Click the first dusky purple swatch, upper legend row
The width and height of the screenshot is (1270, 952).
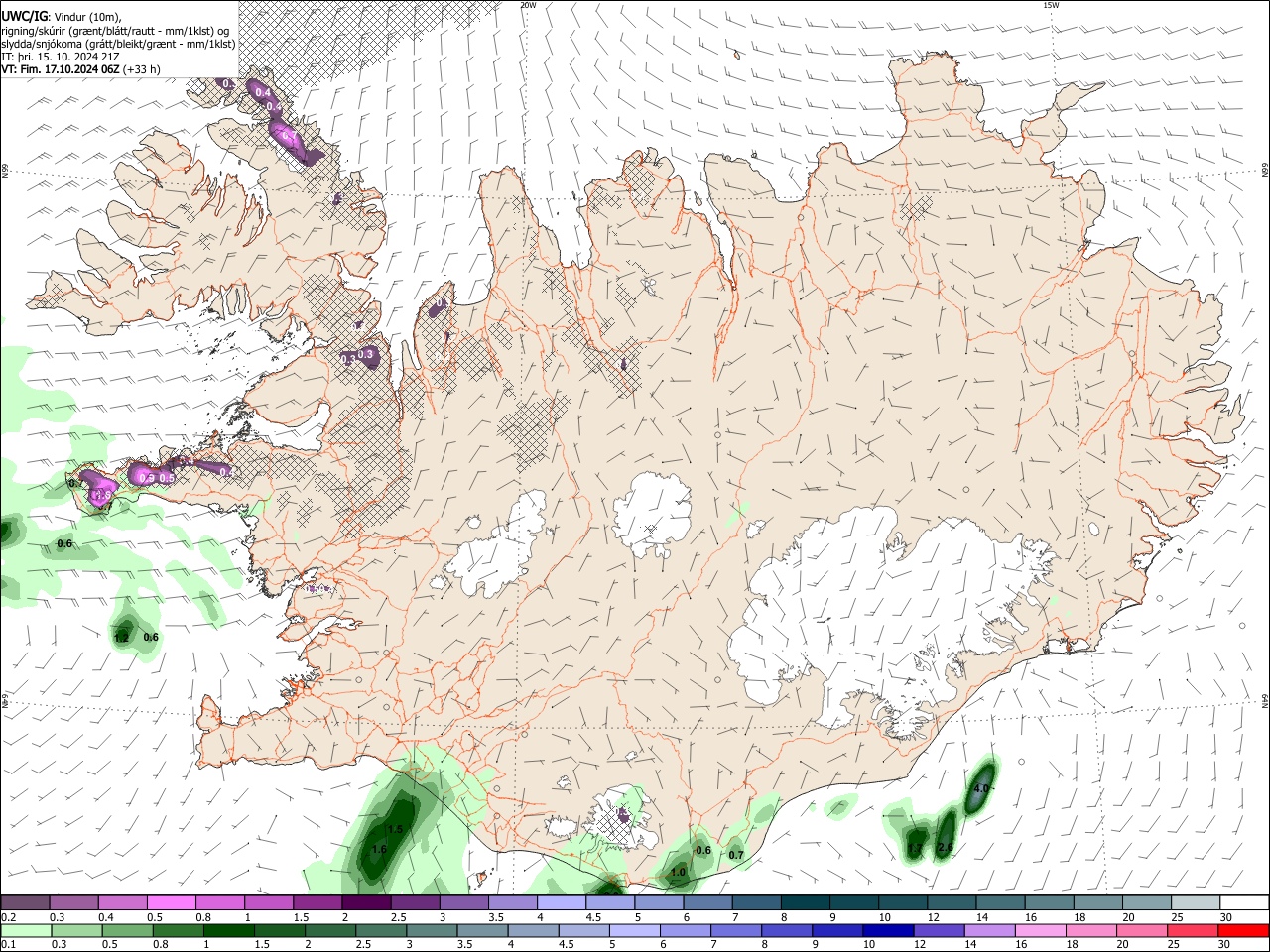coord(25,903)
